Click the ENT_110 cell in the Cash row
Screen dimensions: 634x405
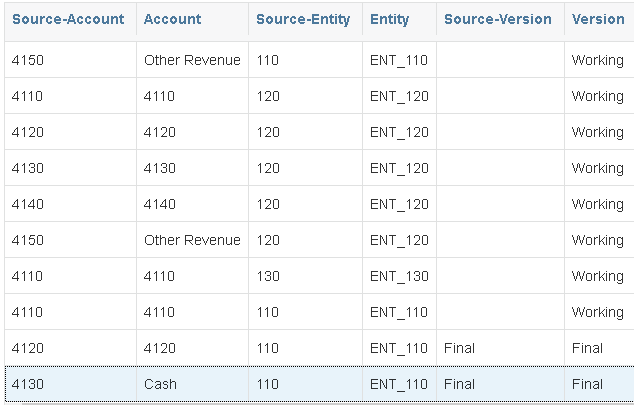pyautogui.click(x=399, y=384)
